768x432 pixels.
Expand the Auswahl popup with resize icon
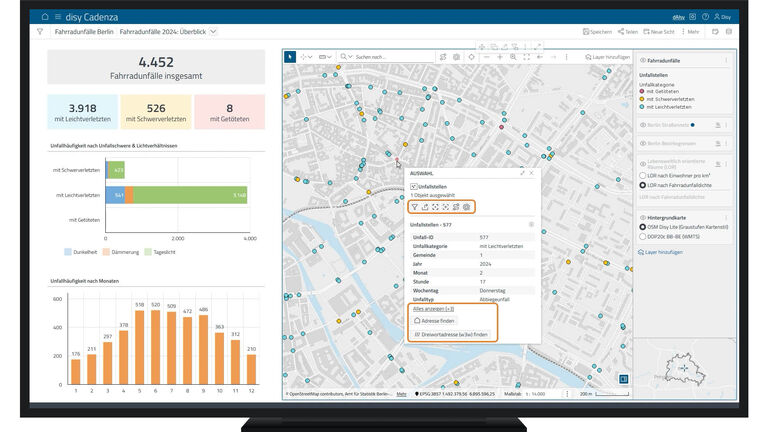[x=522, y=173]
